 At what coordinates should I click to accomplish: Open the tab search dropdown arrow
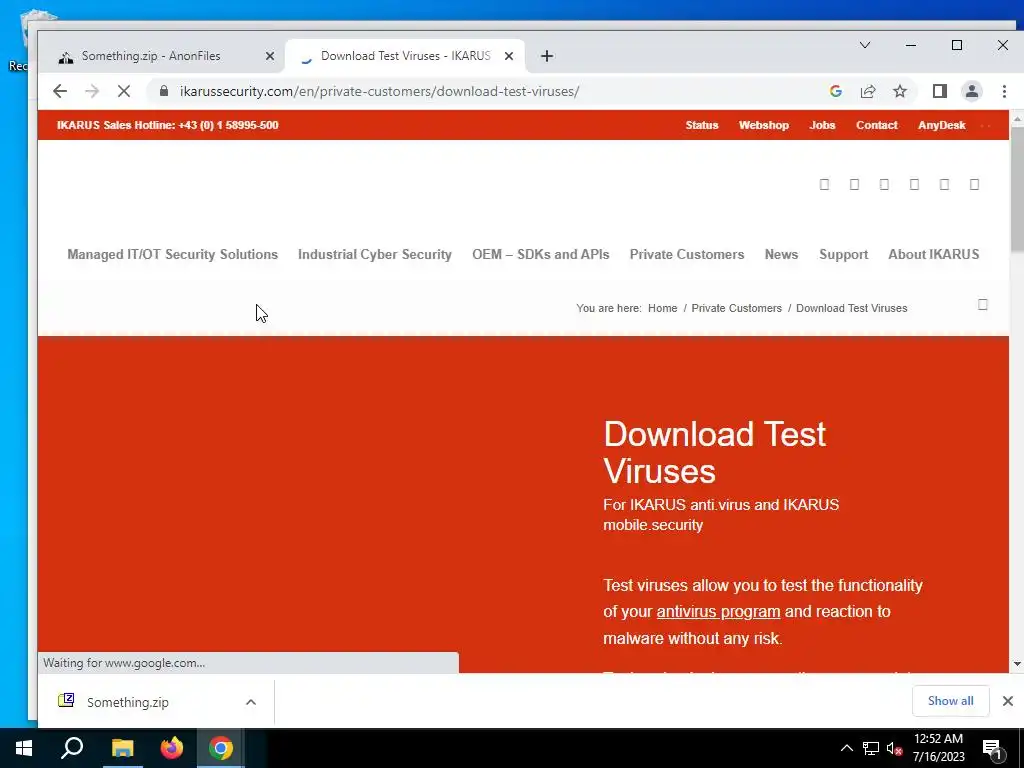coord(865,45)
